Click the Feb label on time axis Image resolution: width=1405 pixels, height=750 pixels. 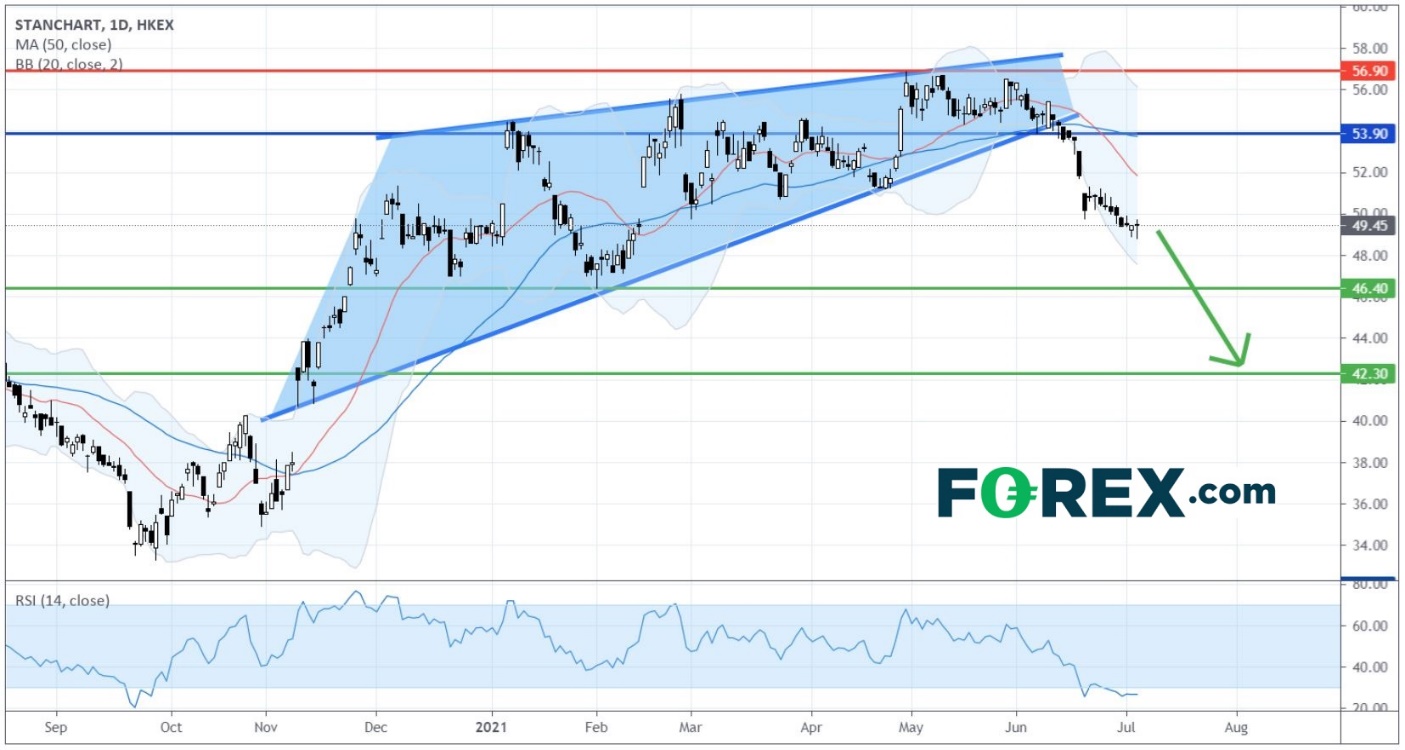[596, 726]
